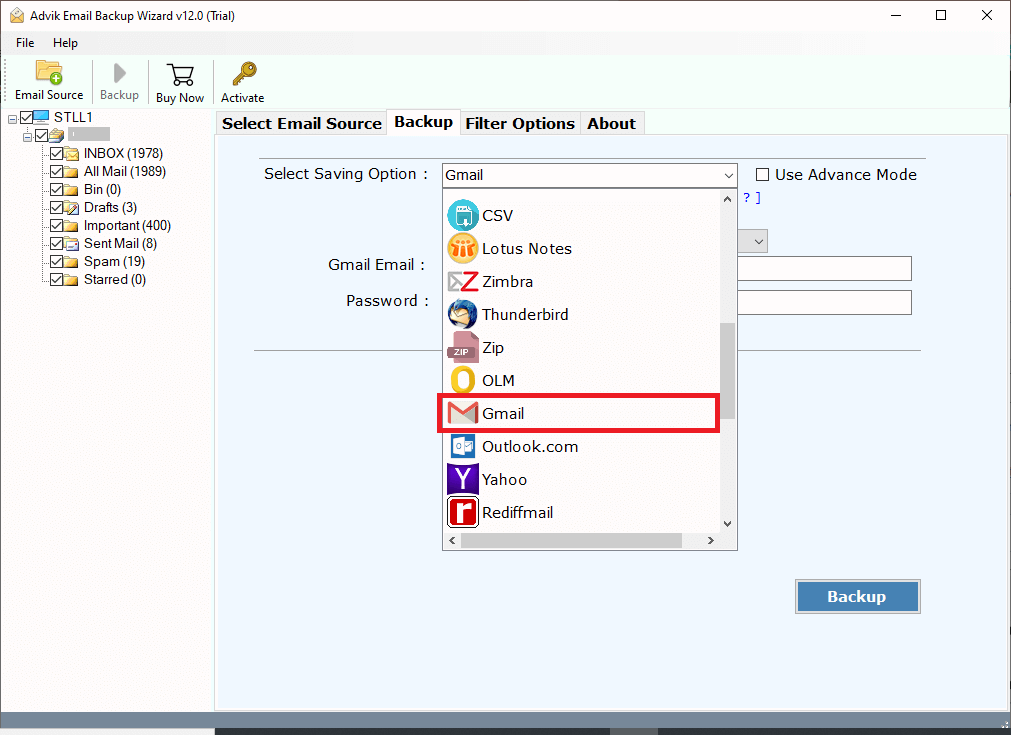Click the blue '?' help link
Image resolution: width=1011 pixels, height=735 pixels.
[747, 197]
